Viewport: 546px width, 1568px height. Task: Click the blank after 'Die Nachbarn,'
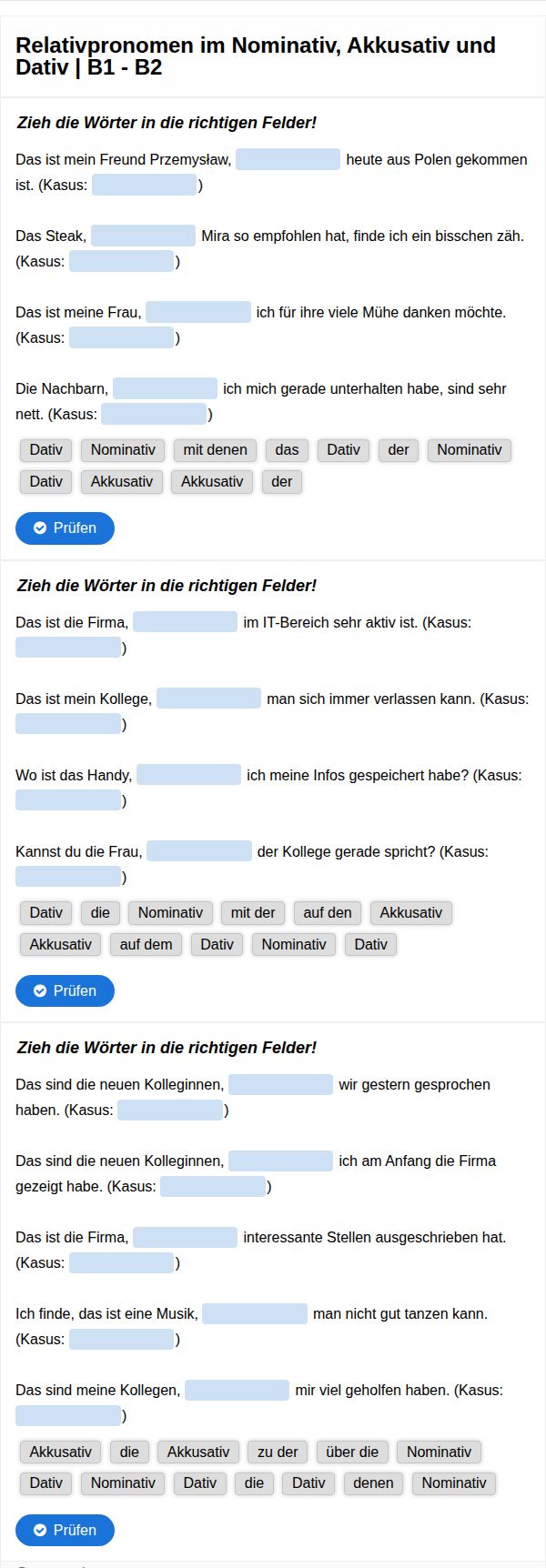tap(165, 388)
